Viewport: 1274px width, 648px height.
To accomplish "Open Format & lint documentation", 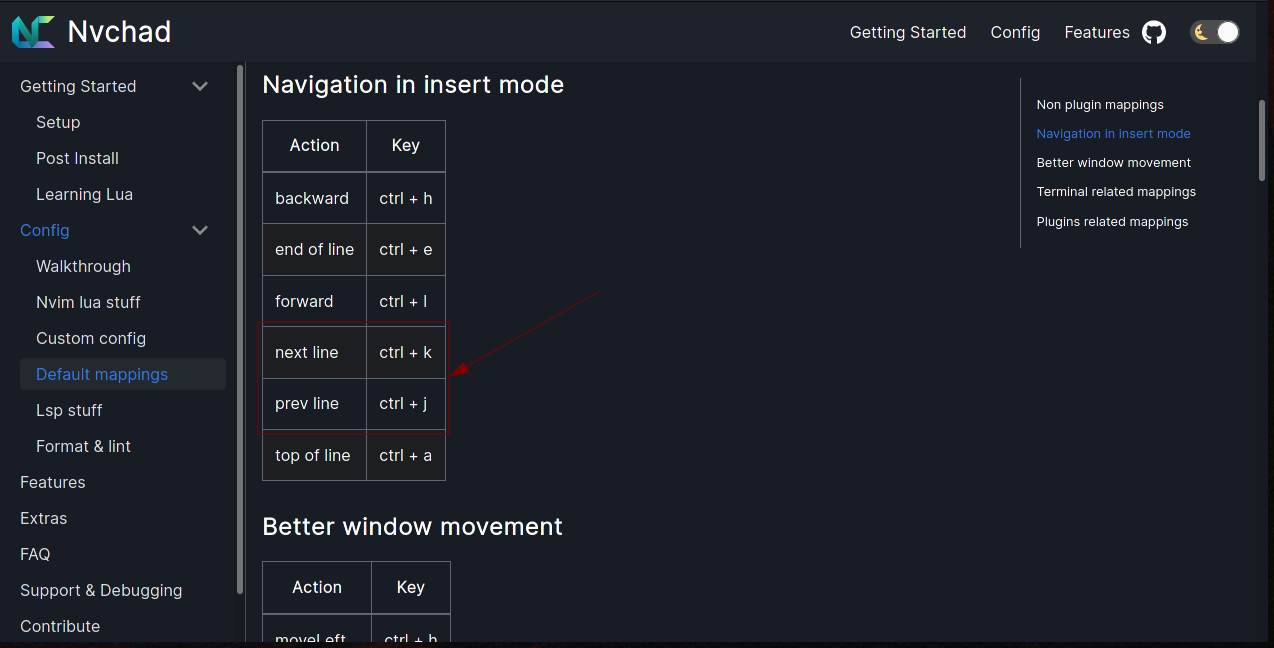I will [83, 446].
